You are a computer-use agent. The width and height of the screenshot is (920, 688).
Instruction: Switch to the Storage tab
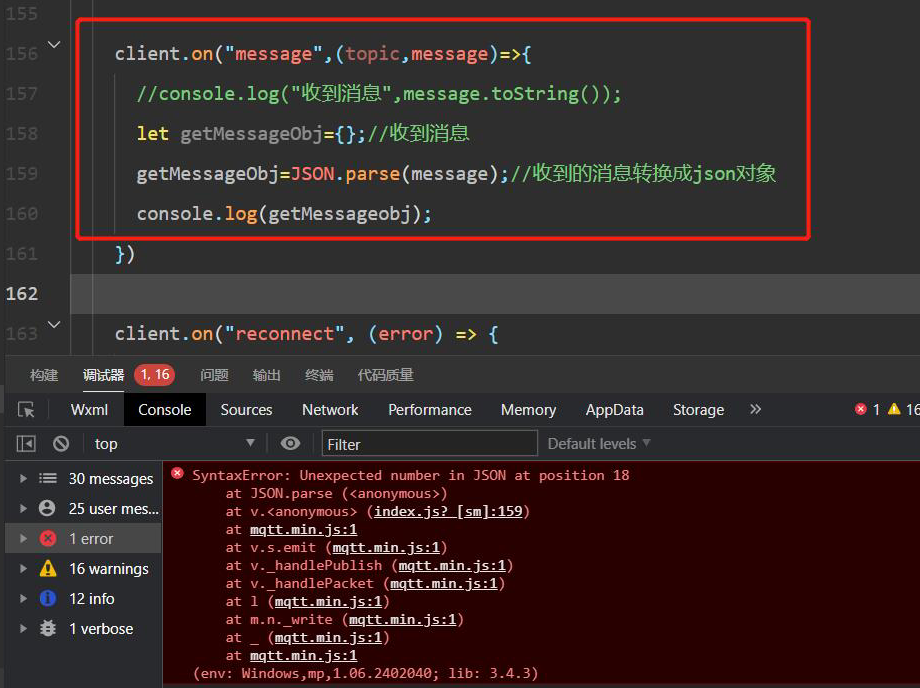(x=698, y=409)
